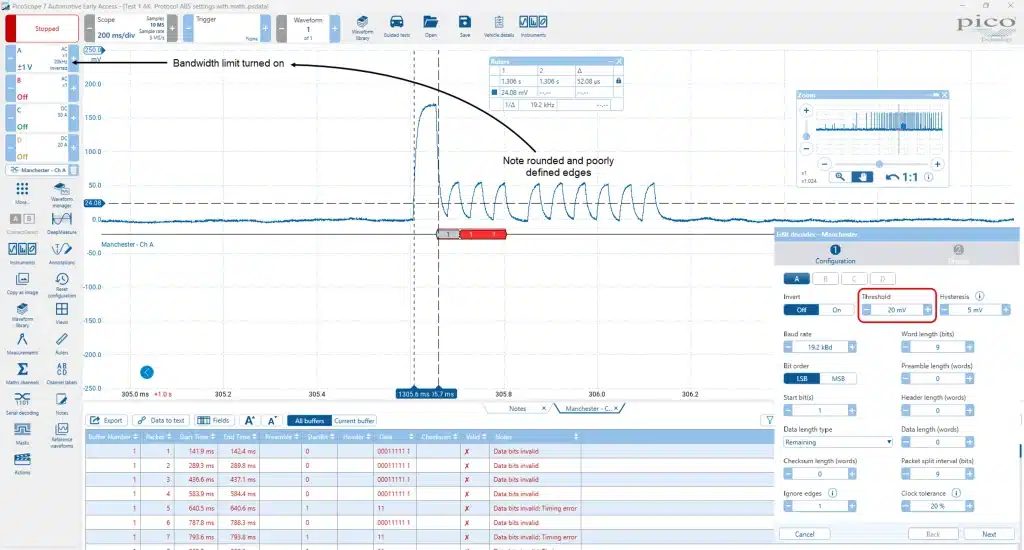Show Current buffer only
The width and height of the screenshot is (1024, 550).
[x=354, y=421]
